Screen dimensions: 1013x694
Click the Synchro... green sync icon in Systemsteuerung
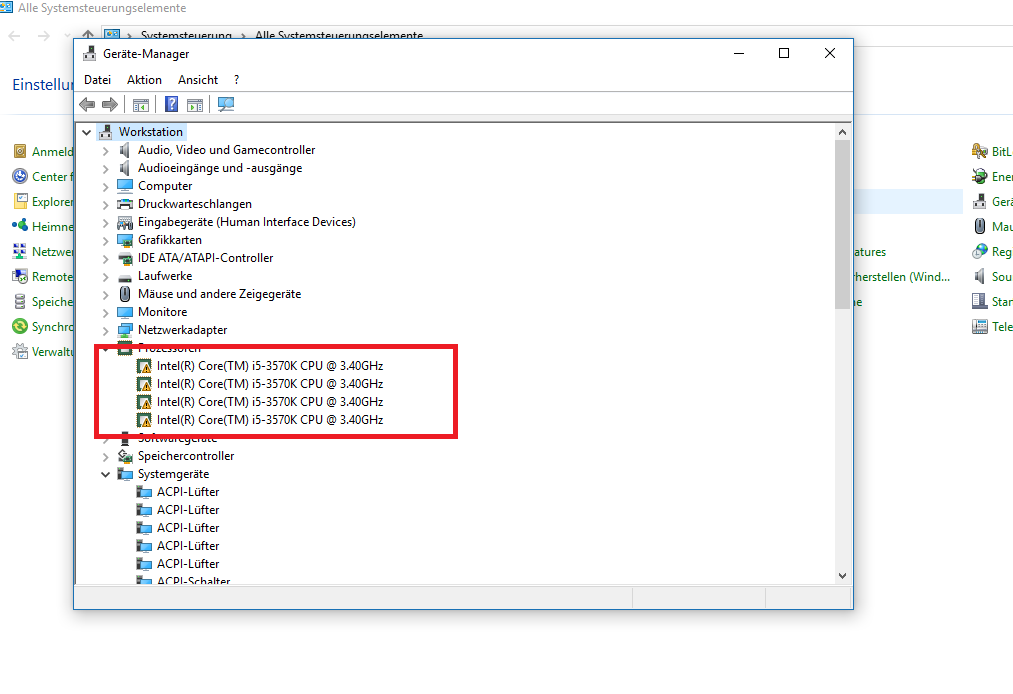(20, 326)
